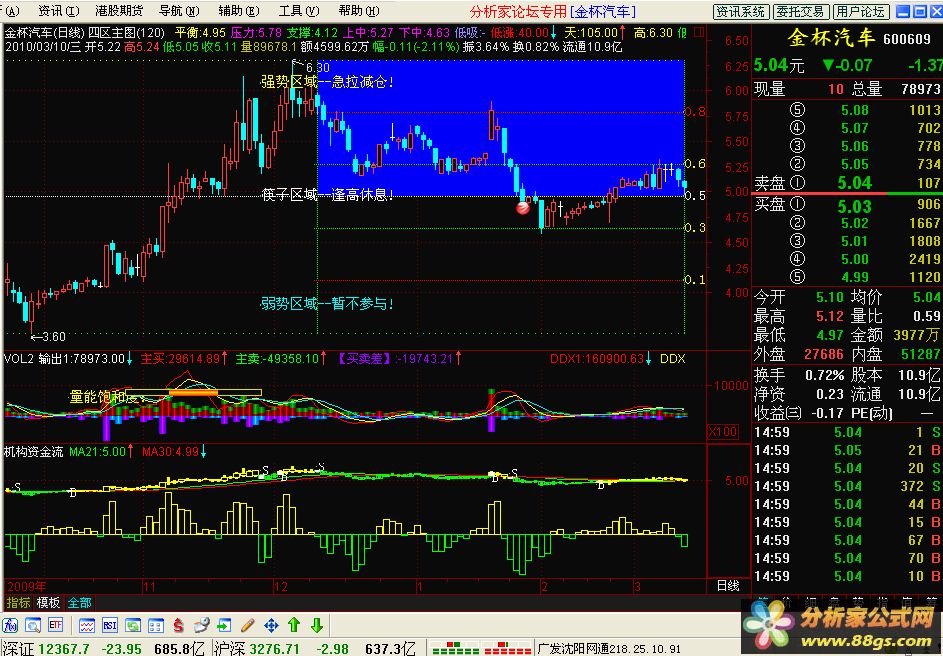The width and height of the screenshot is (943, 656).
Task: Open the 工具(V) menu
Action: coord(299,11)
